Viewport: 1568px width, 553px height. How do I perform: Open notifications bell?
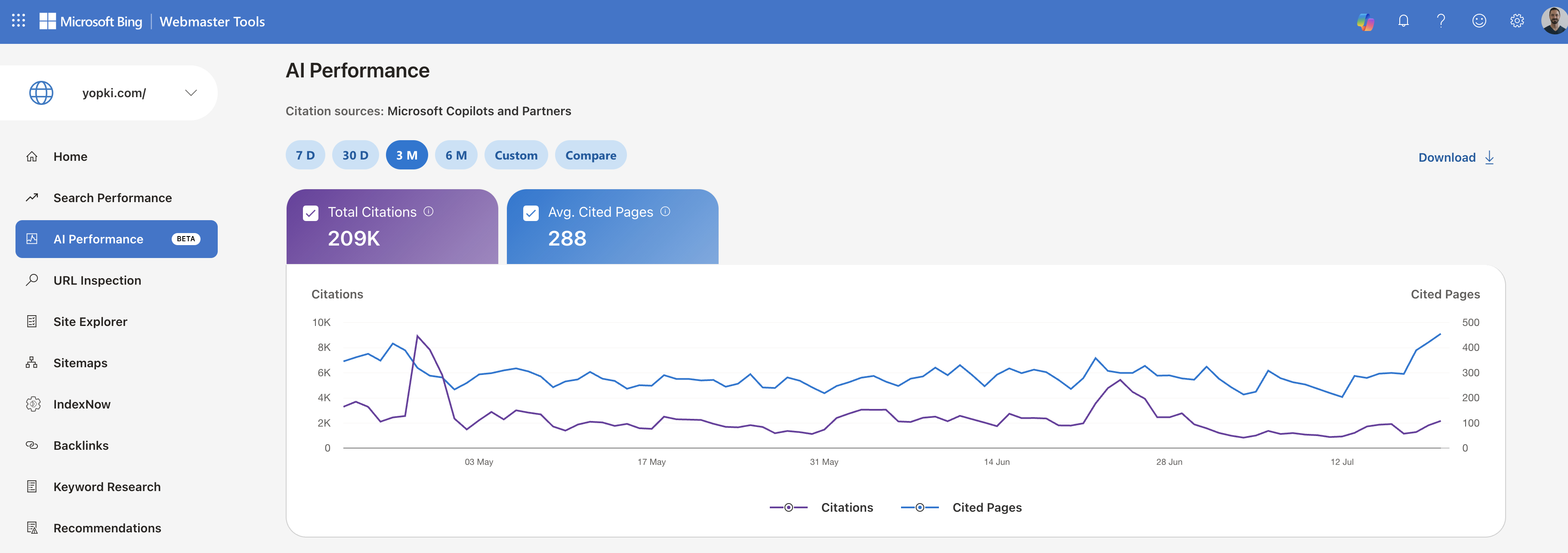pos(1403,22)
